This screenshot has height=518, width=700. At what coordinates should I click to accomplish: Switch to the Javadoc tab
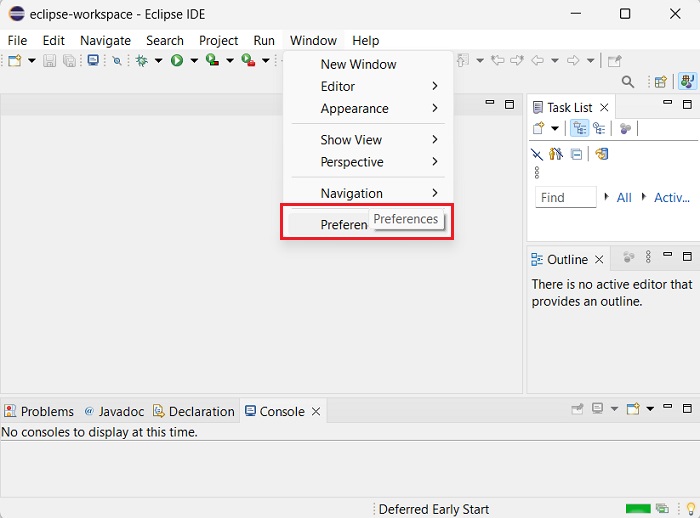115,411
